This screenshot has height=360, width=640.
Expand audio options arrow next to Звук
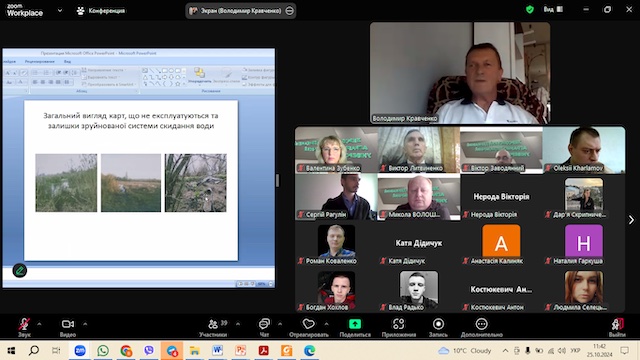[39, 324]
